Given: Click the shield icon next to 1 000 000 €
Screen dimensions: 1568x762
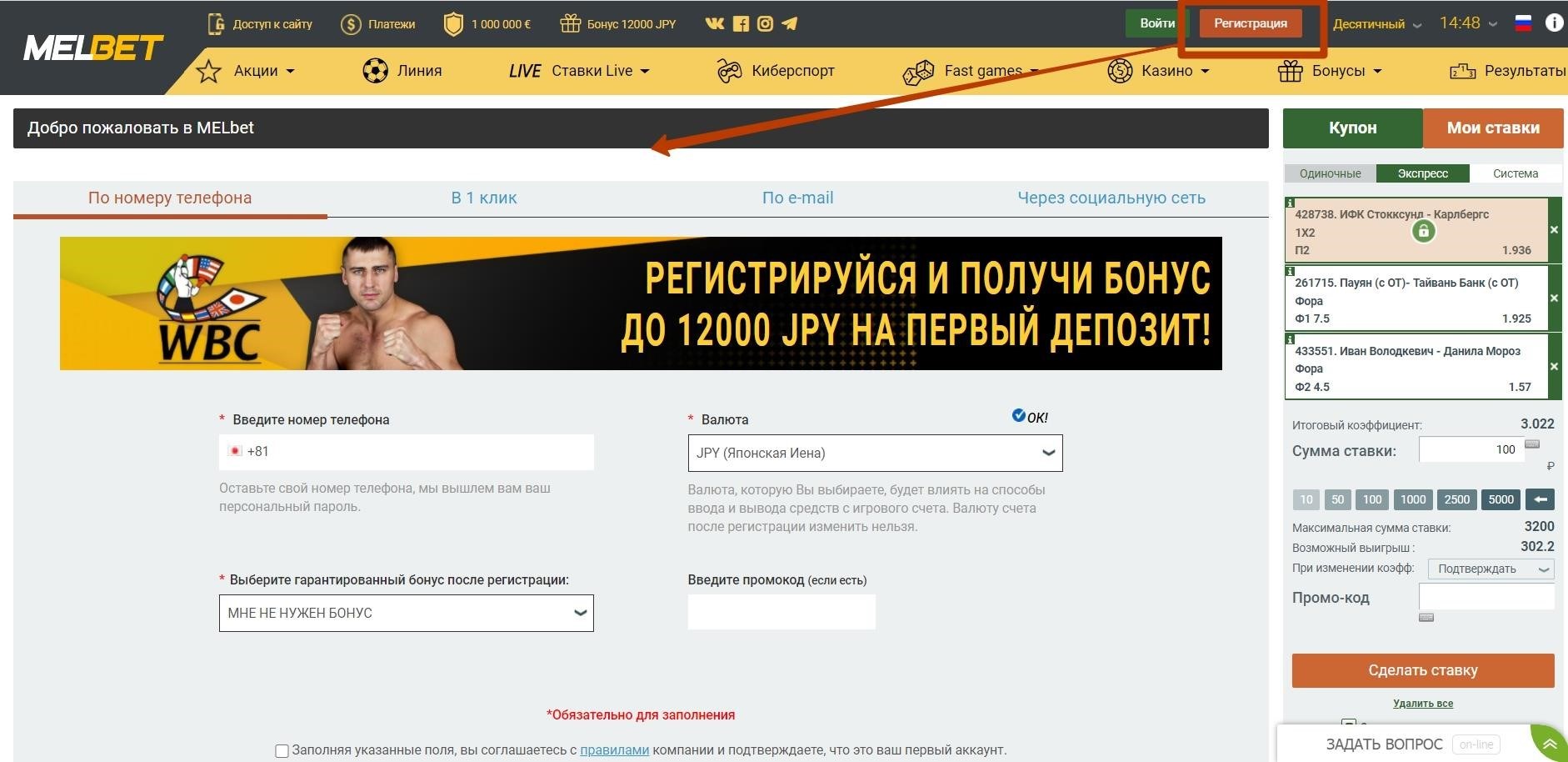Looking at the screenshot, I should click(x=453, y=24).
